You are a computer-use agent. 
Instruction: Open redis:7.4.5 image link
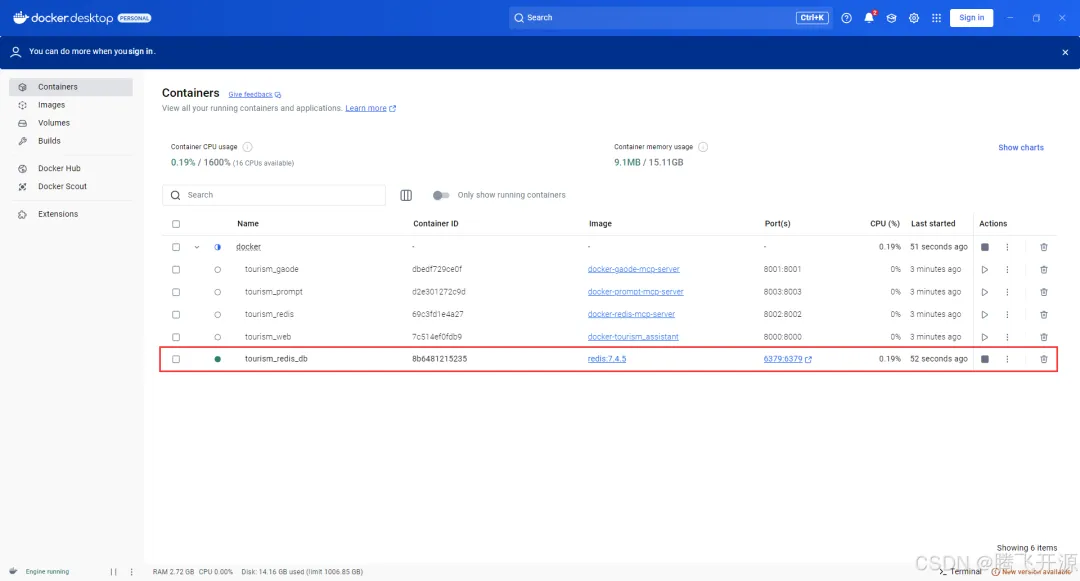607,359
